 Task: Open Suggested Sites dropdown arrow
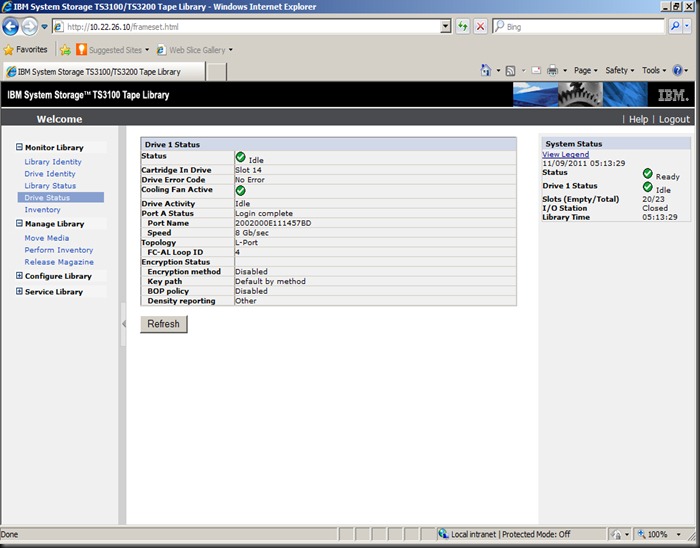(x=147, y=50)
